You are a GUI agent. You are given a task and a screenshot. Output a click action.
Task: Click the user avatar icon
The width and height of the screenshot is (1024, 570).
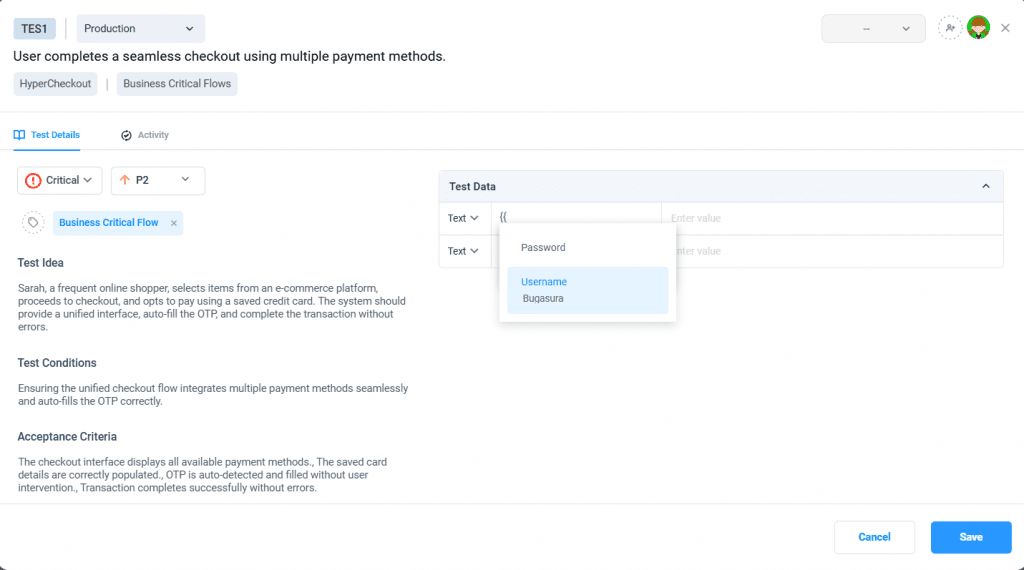tap(978, 29)
